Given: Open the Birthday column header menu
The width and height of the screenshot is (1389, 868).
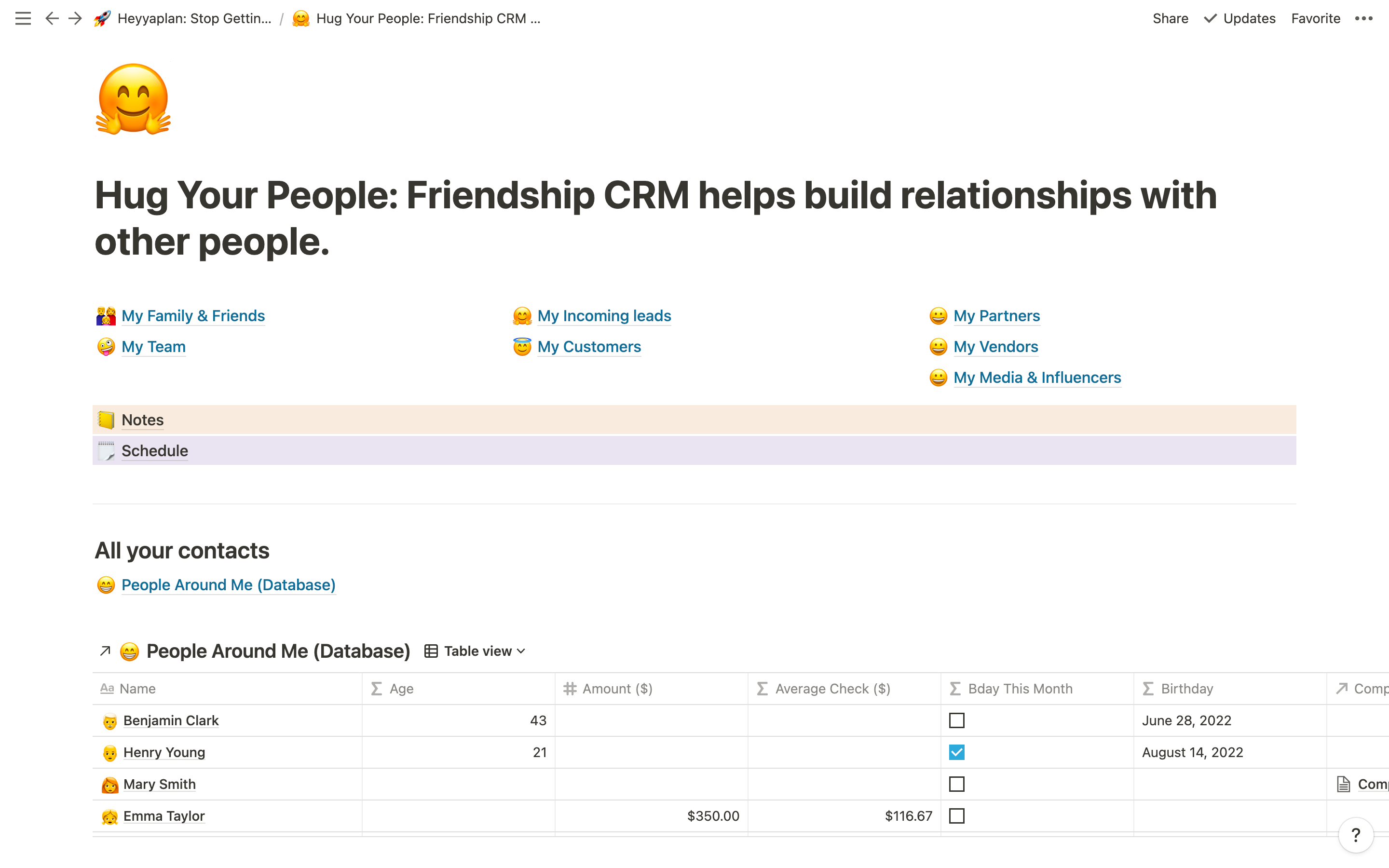Looking at the screenshot, I should click(1186, 689).
